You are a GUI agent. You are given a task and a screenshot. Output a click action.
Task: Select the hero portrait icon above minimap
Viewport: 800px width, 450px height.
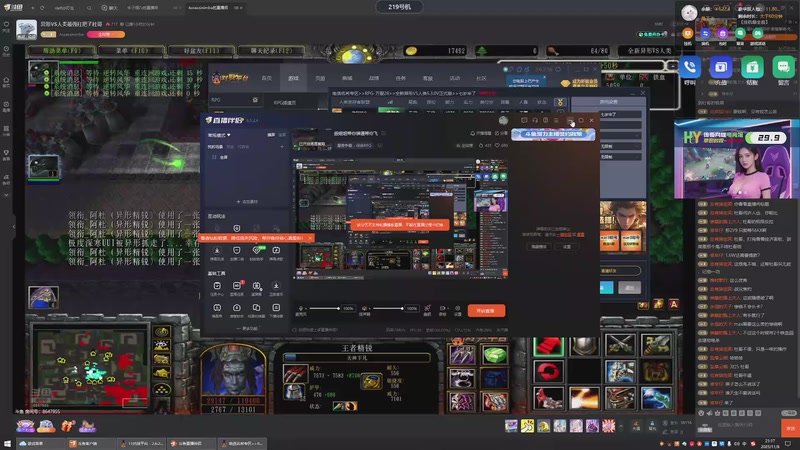click(x=43, y=297)
